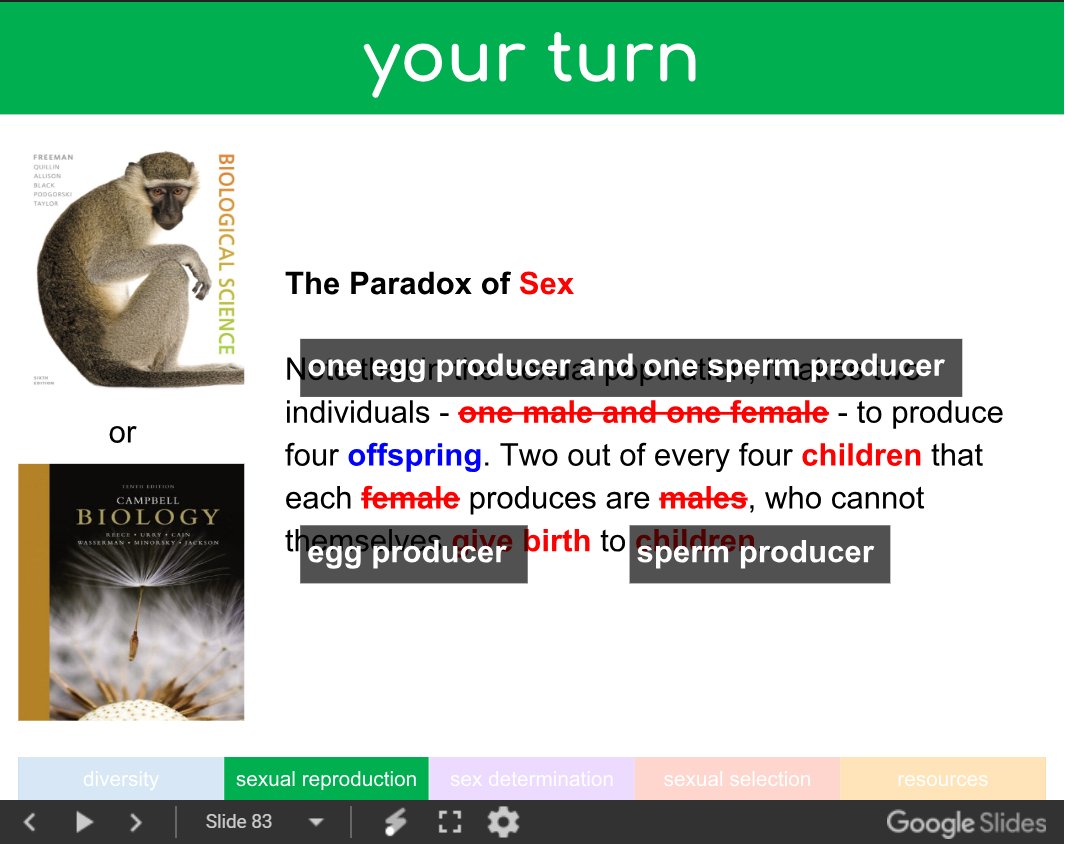Open the sex determination tab

(531, 779)
